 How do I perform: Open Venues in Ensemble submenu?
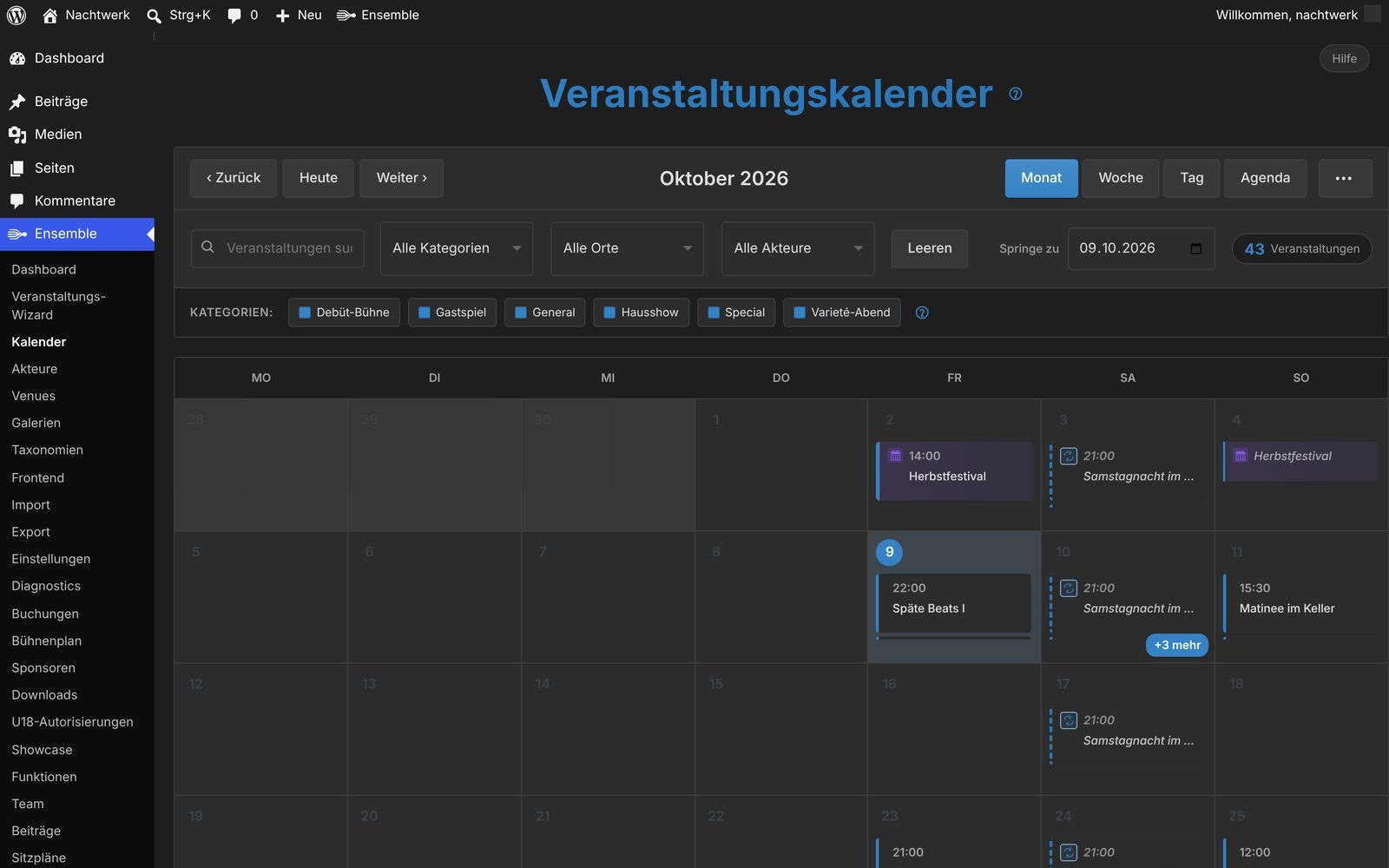tap(34, 396)
